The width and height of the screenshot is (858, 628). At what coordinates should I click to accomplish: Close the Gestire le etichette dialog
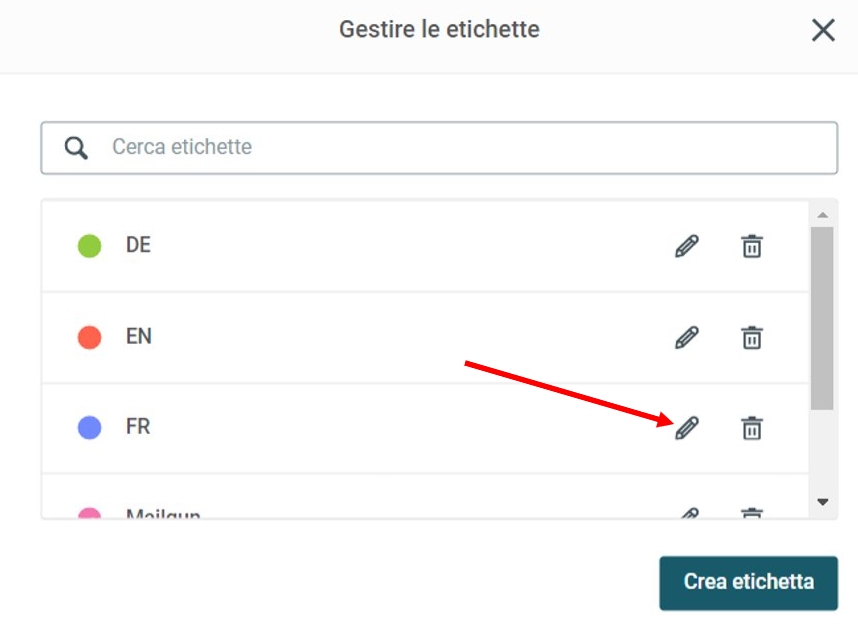823,30
